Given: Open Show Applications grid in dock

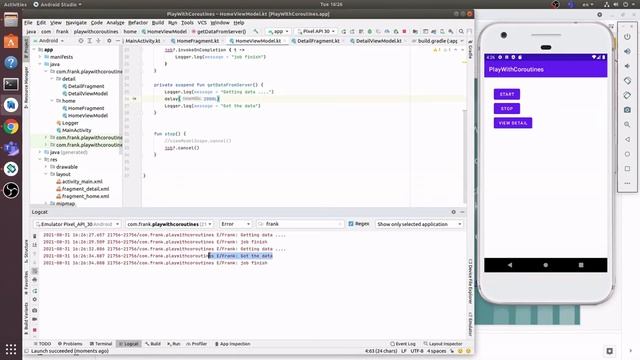Looking at the screenshot, I should 11,349.
